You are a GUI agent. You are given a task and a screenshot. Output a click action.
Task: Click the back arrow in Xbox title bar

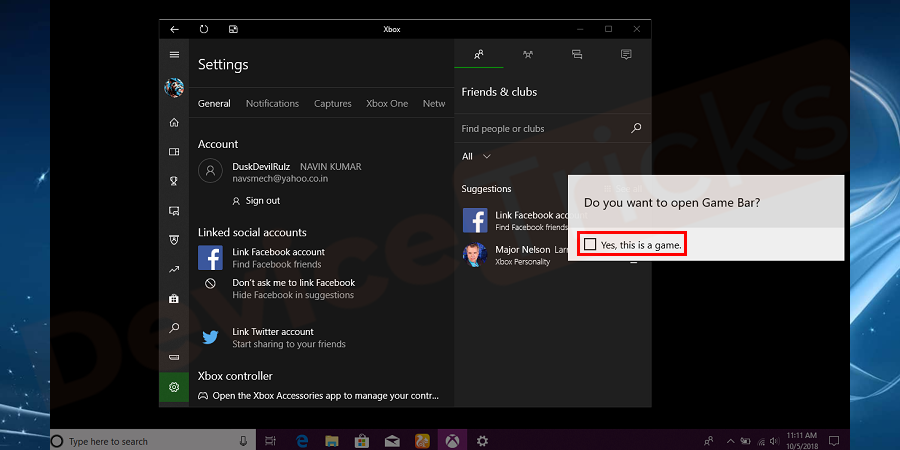click(x=174, y=29)
